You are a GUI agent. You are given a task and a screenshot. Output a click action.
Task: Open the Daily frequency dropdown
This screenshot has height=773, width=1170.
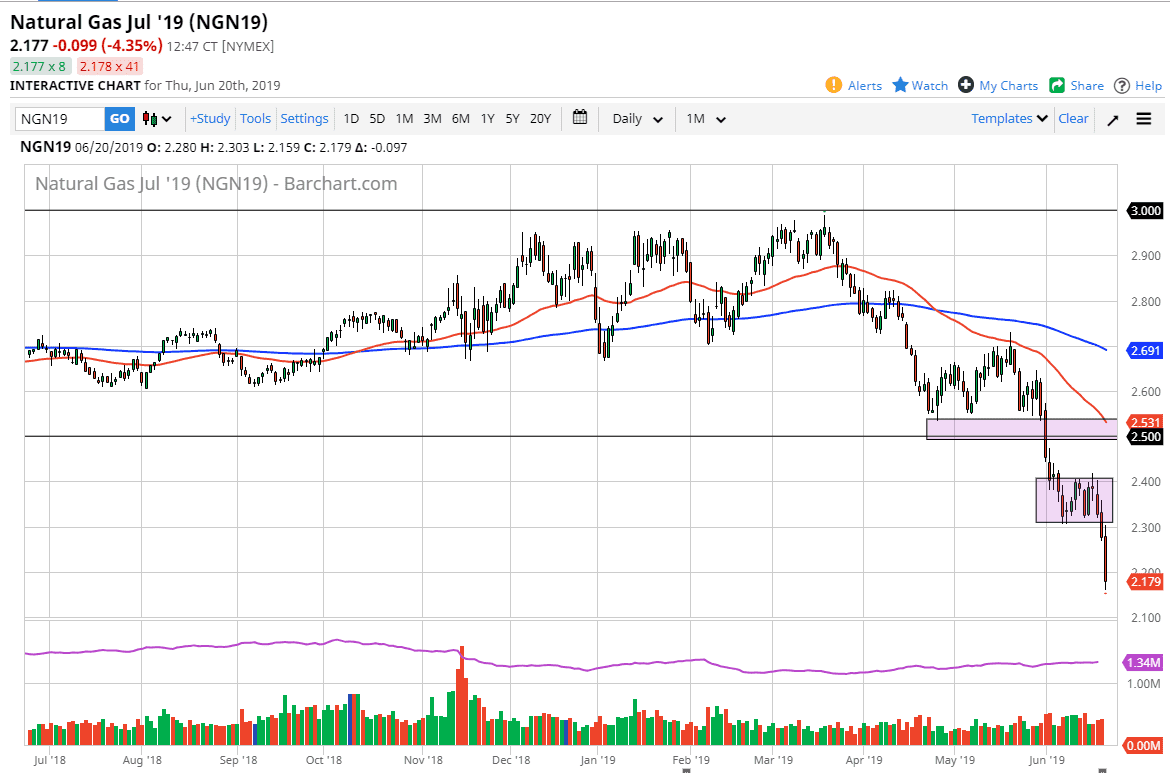tap(637, 119)
